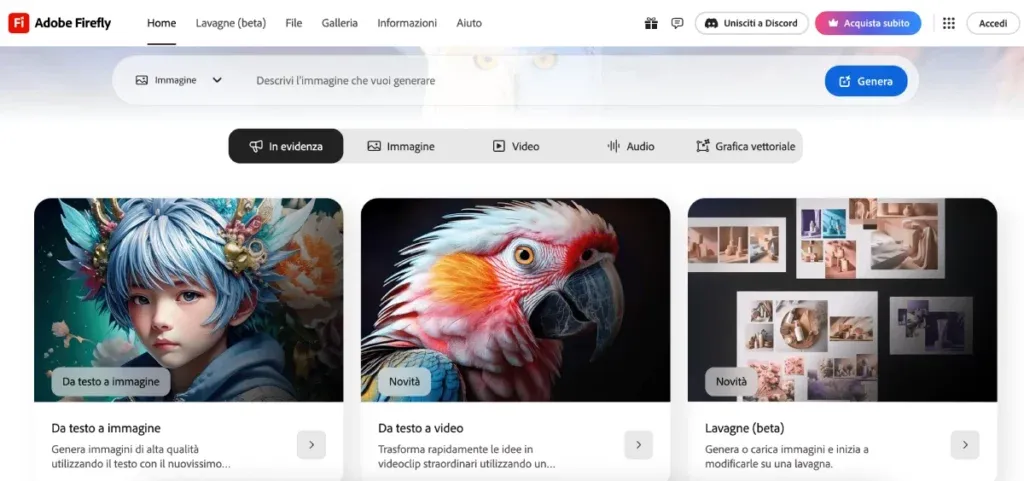This screenshot has width=1024, height=481.
Task: Click the Acquista subito button
Action: tap(868, 23)
